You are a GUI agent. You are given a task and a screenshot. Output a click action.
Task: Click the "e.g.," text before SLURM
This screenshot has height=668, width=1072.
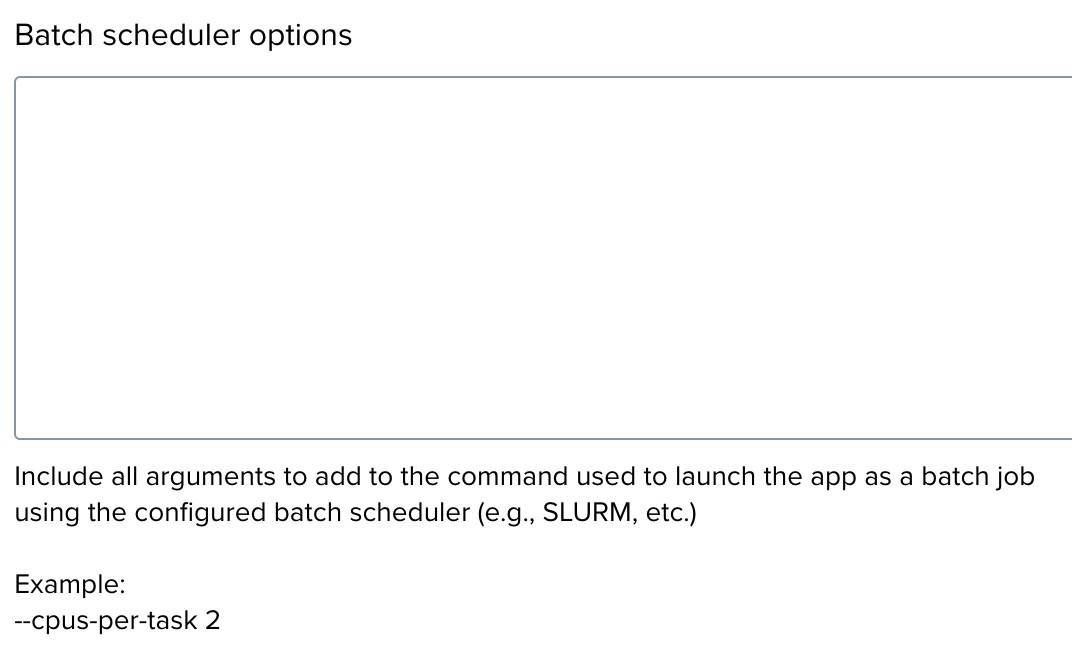click(x=506, y=514)
